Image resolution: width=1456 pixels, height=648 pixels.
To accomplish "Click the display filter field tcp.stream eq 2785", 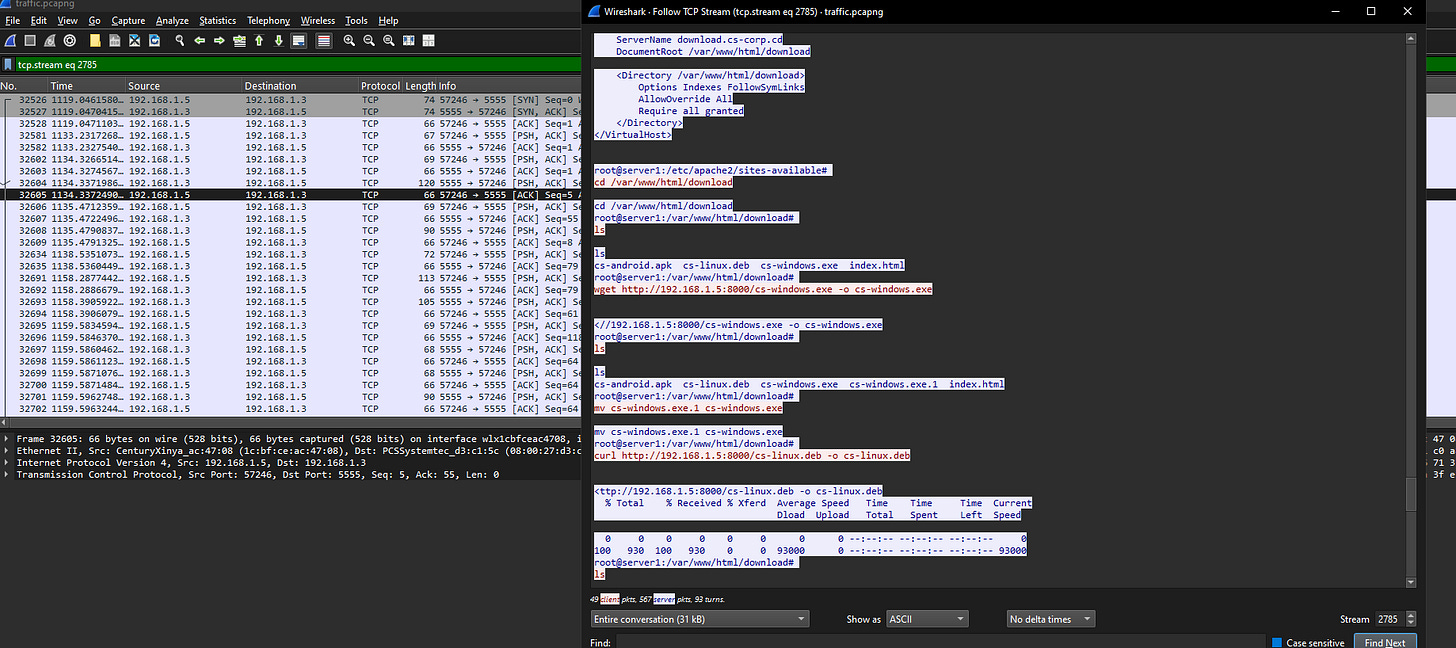I will tap(300, 64).
